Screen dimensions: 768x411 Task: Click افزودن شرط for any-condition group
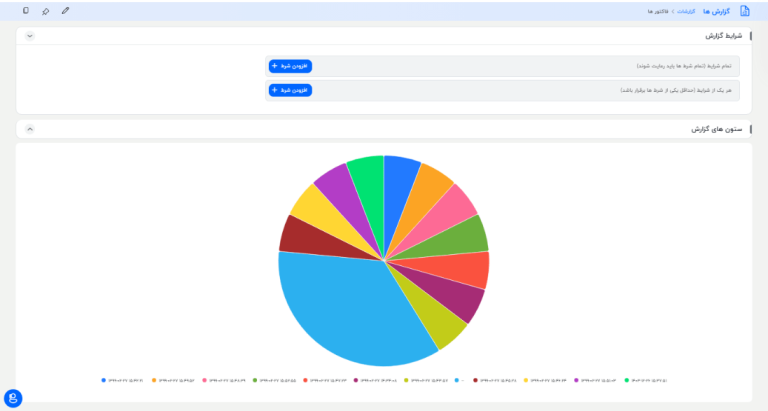290,90
